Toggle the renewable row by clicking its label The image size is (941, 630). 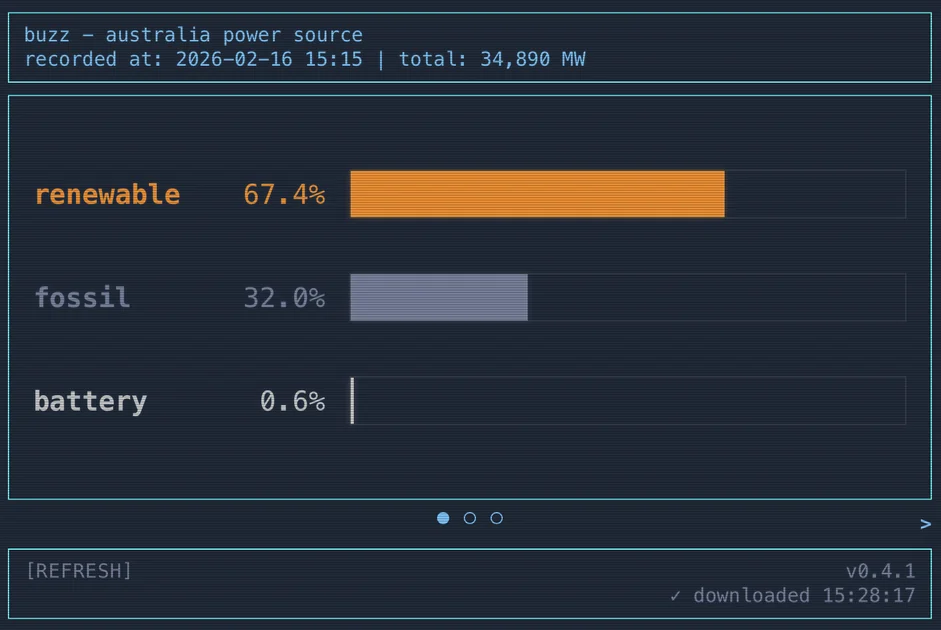tap(107, 194)
